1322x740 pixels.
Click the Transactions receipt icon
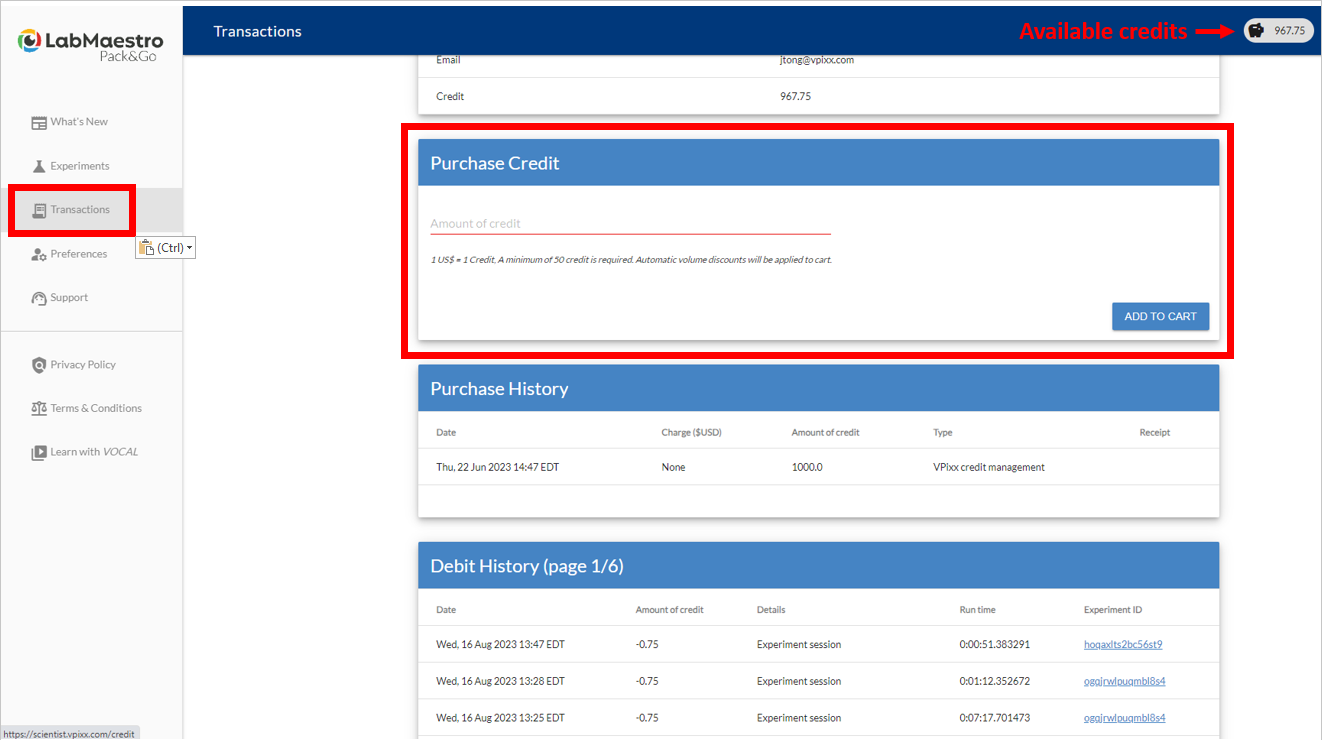click(39, 210)
